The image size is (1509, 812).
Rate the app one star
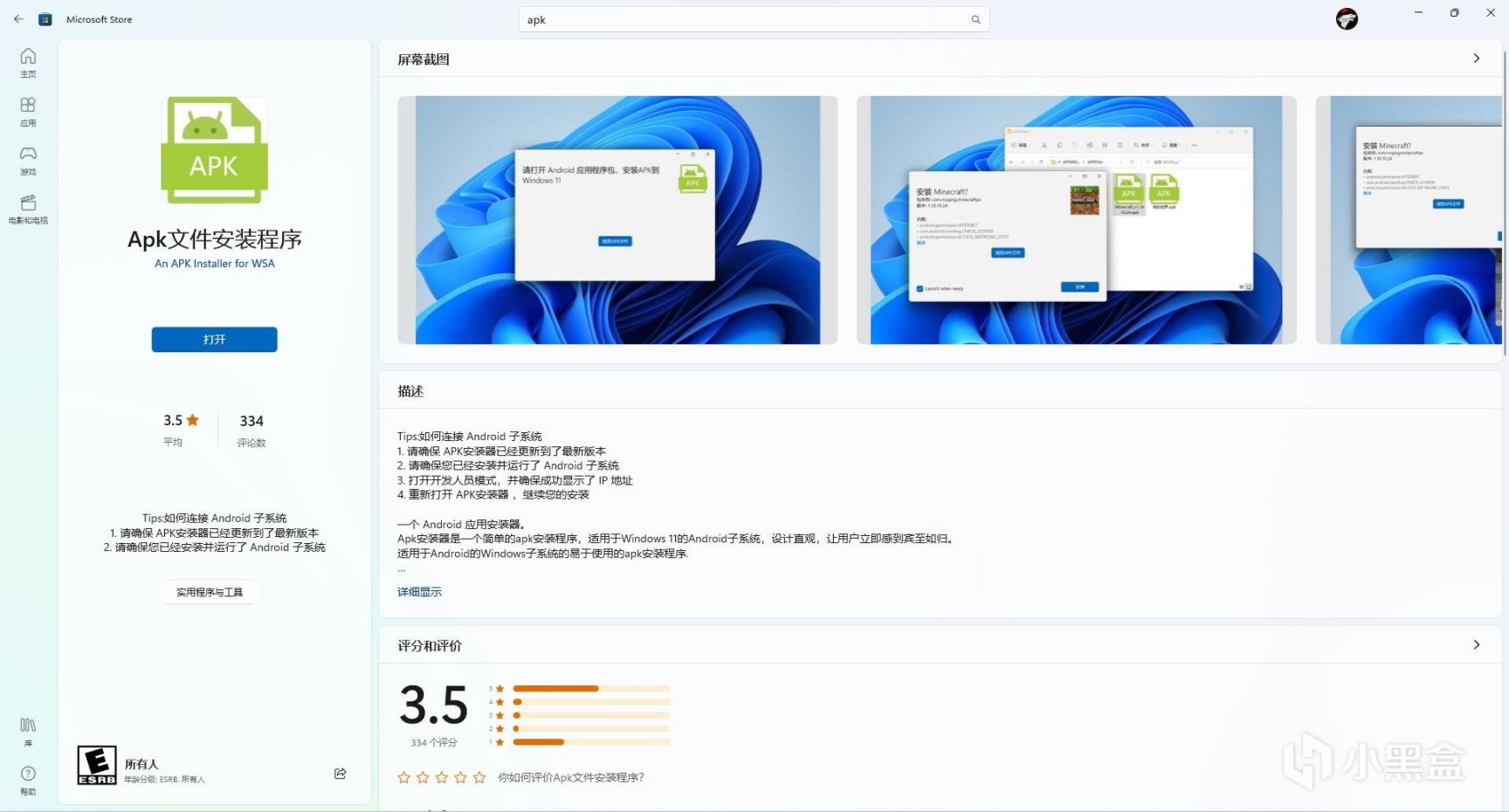pos(403,777)
